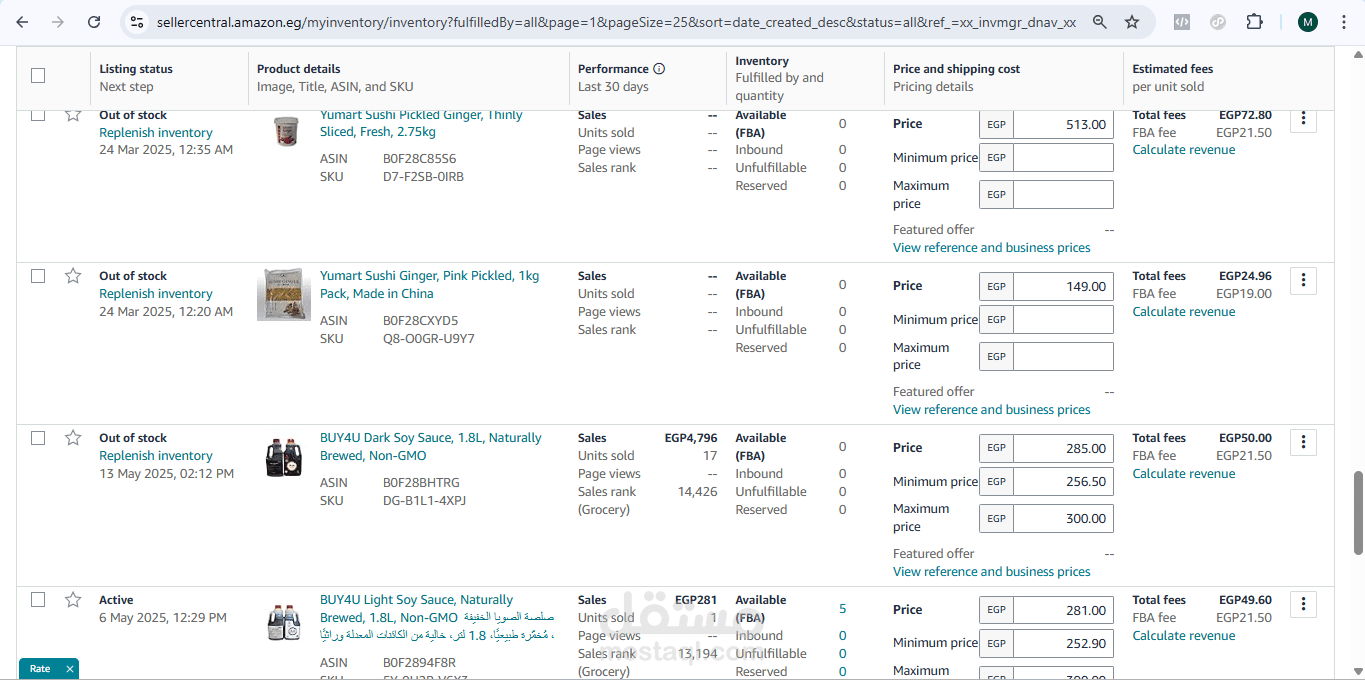Calculate revenue for EGP24.96 fees listing
This screenshot has width=1365, height=680.
point(1184,312)
